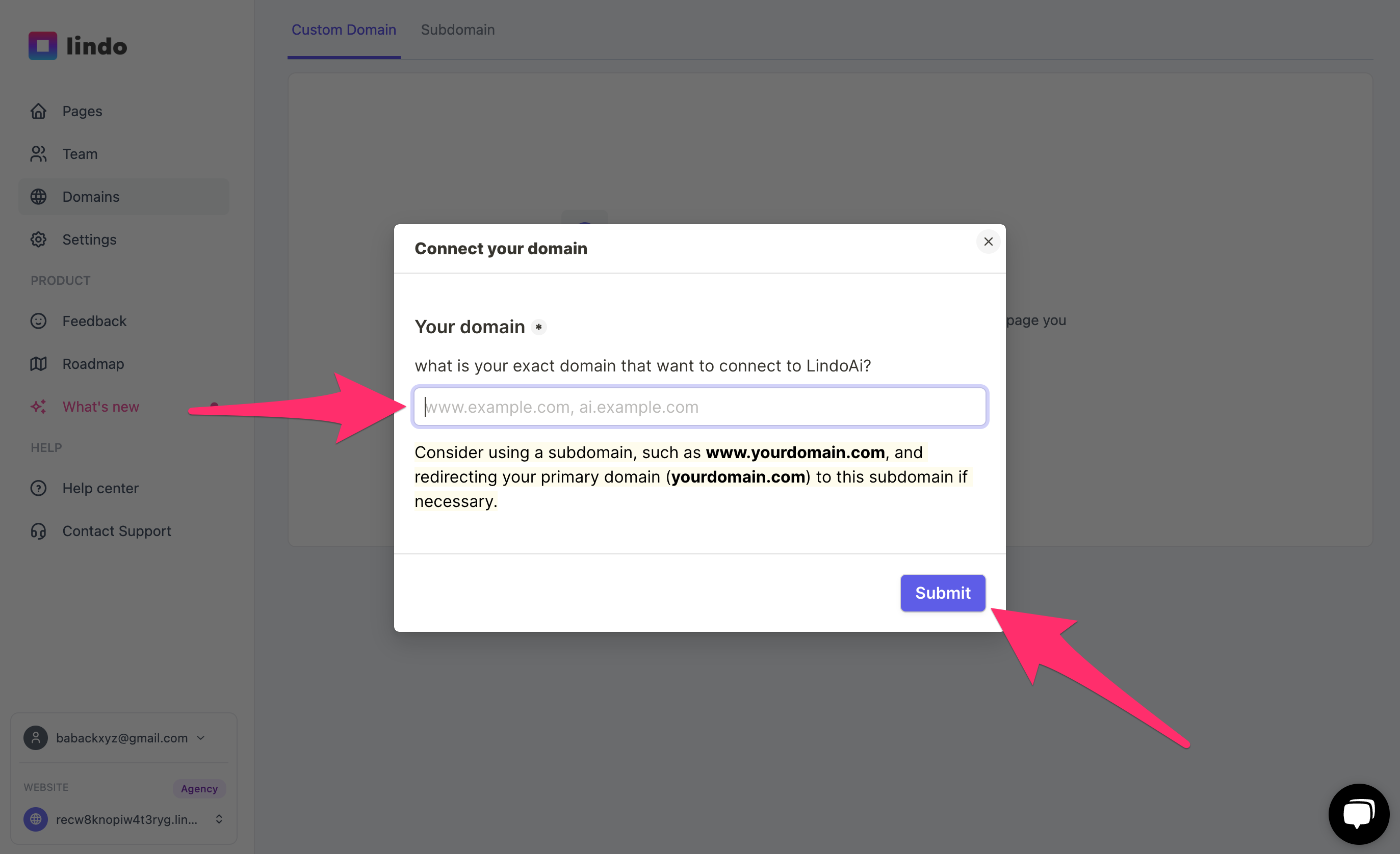
Task: Click the Domains globe icon
Action: pyautogui.click(x=38, y=197)
